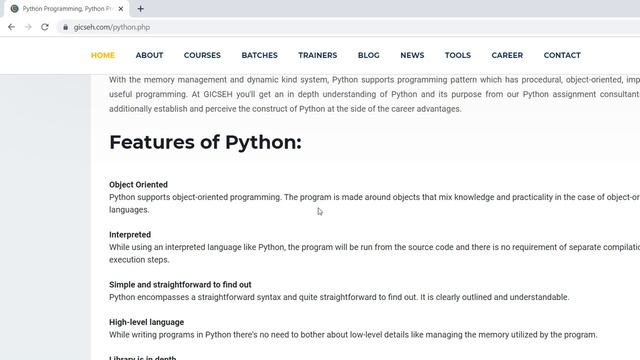Close the Python Programming tab
Image resolution: width=640 pixels, height=360 pixels.
121,9
